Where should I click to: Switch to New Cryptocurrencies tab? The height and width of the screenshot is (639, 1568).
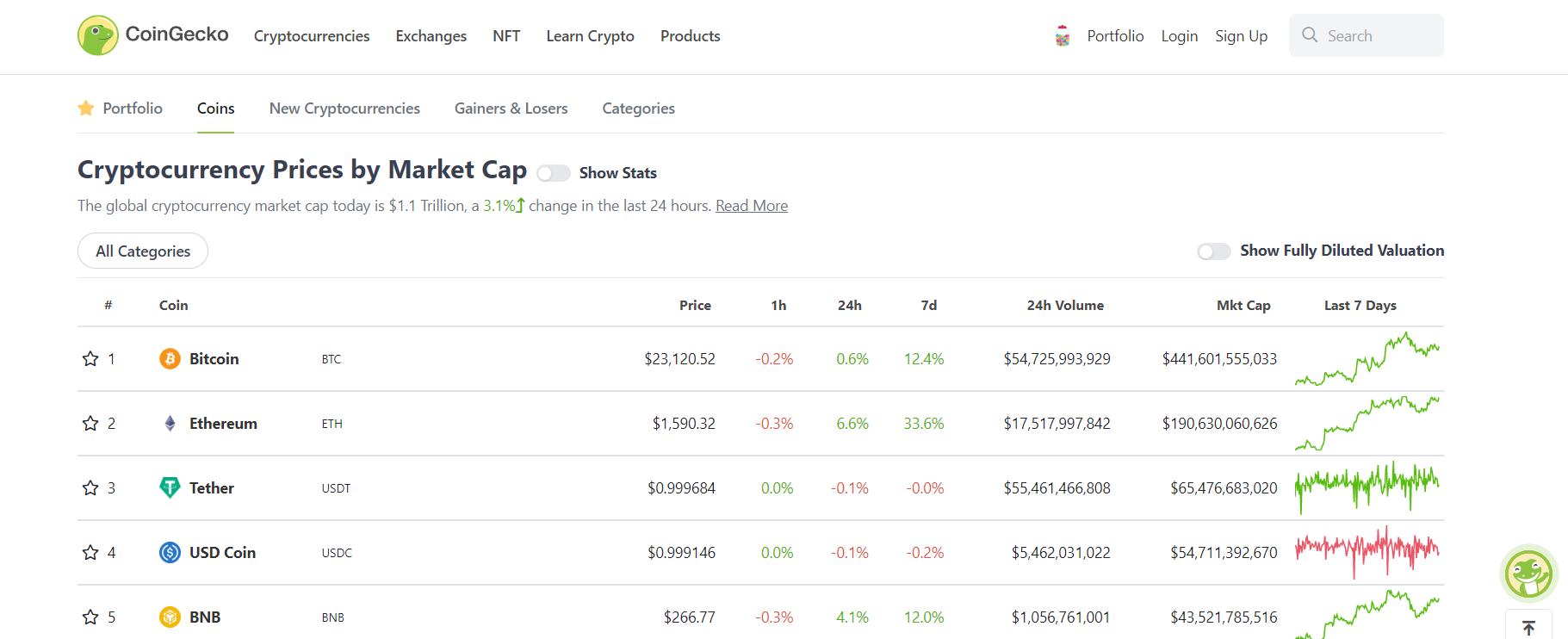click(x=344, y=109)
